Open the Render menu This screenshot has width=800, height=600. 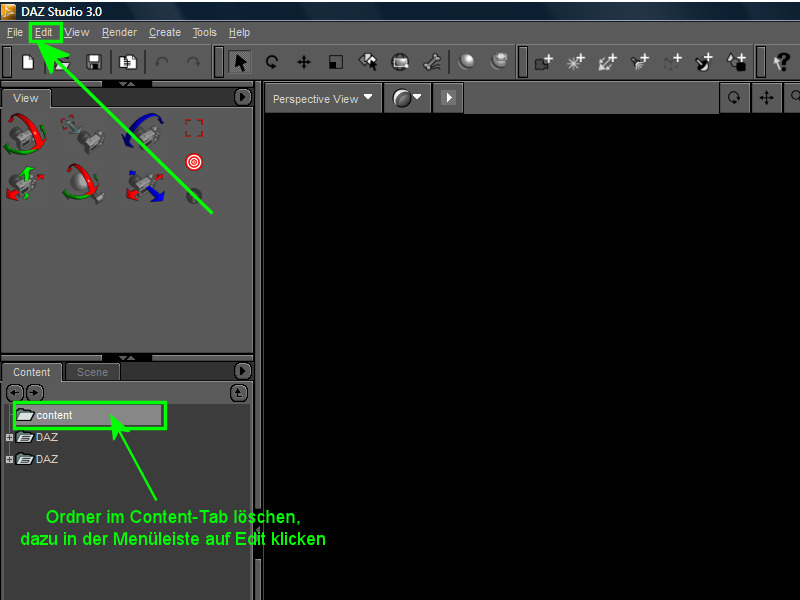(x=119, y=33)
